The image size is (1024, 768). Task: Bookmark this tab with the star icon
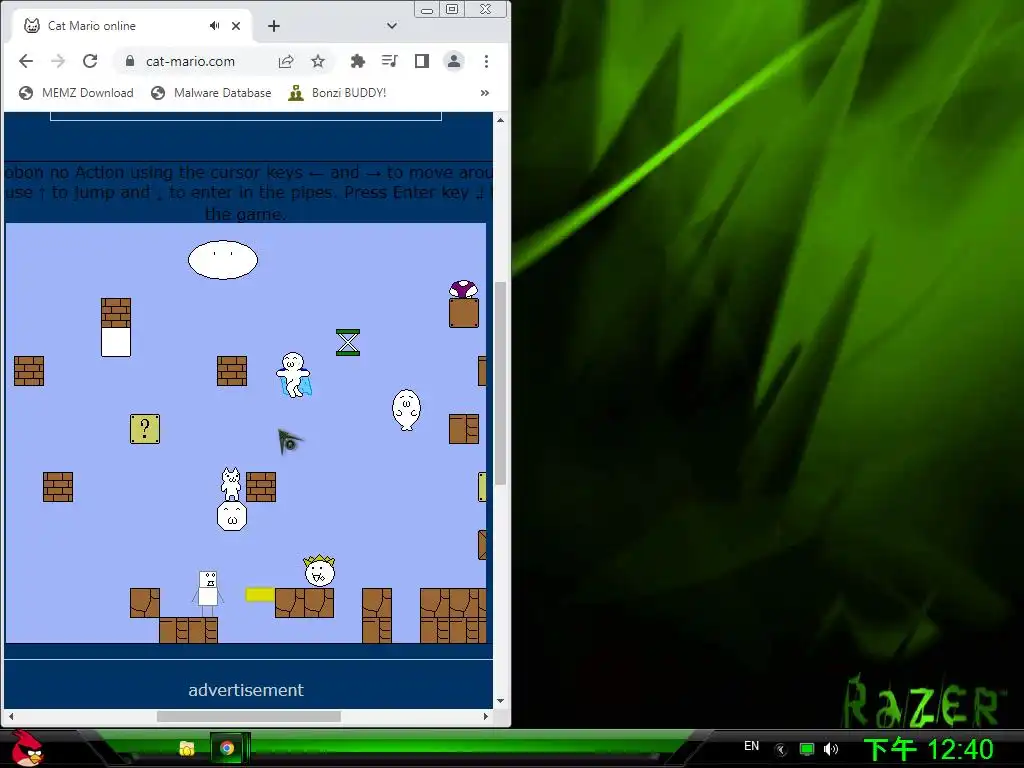[x=318, y=61]
